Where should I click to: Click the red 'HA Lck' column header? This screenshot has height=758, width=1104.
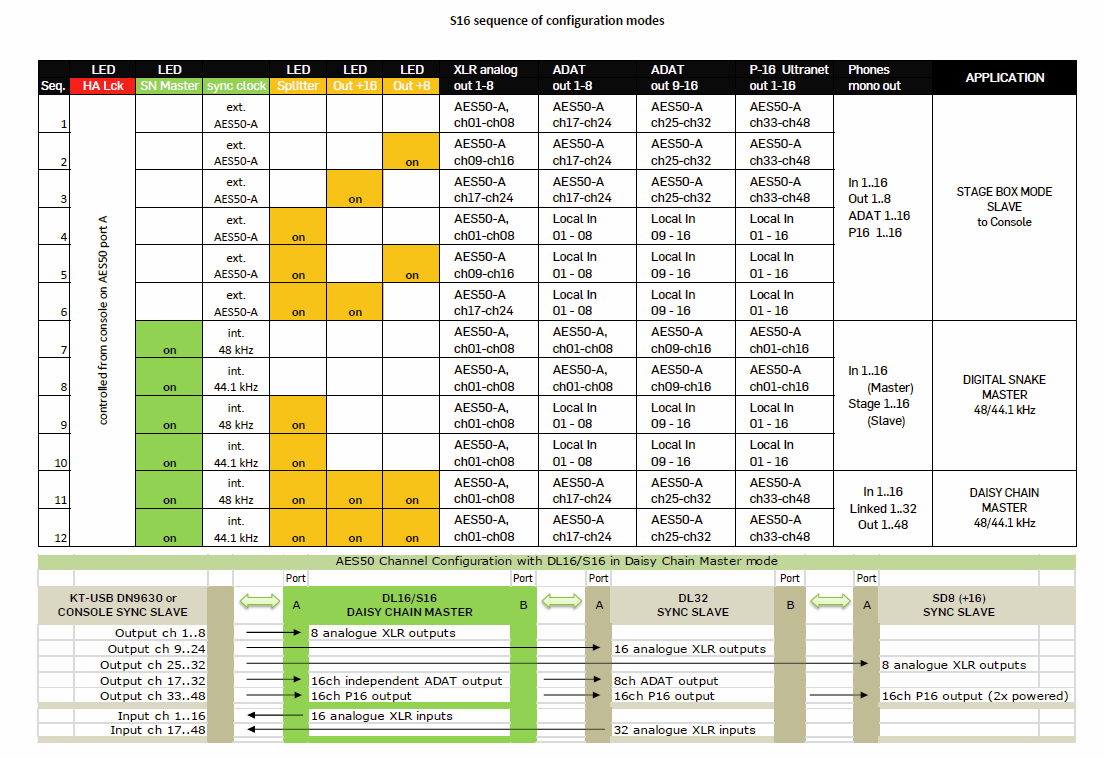pos(103,86)
